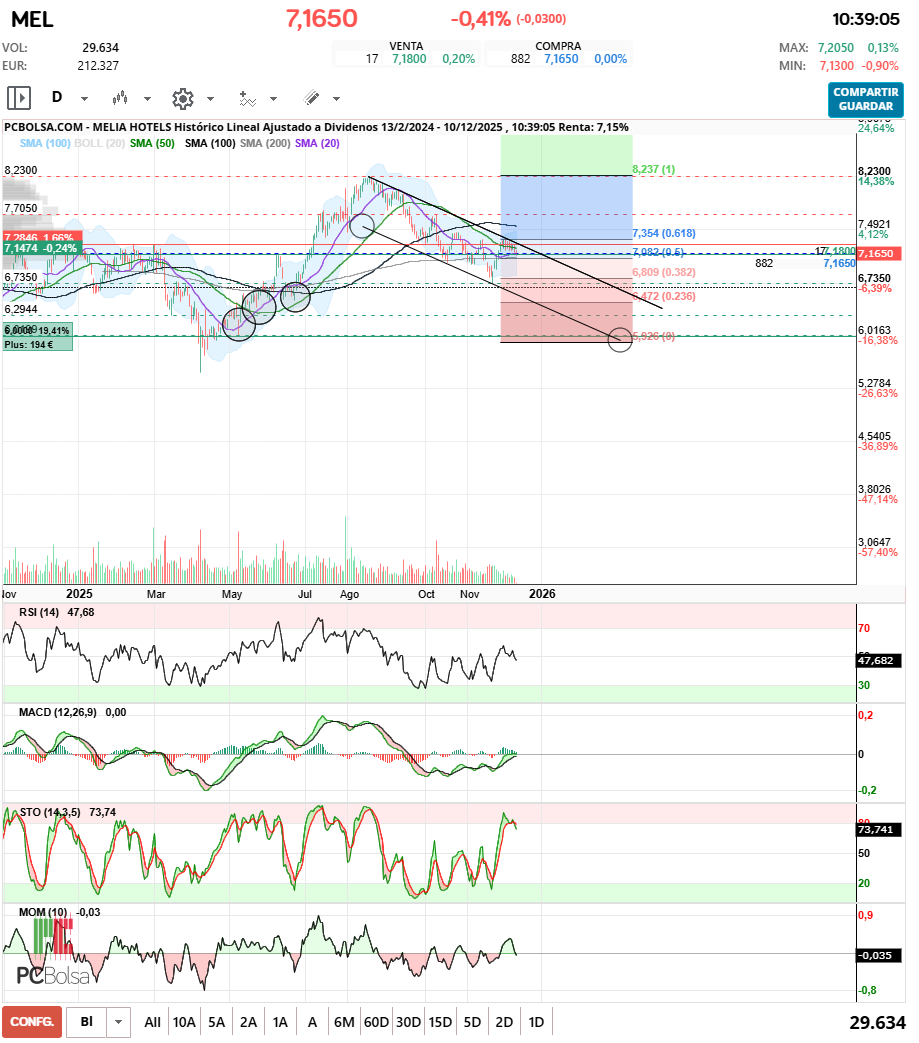Toggle the side panel icon
Screen dimensions: 919x1043
pos(19,98)
